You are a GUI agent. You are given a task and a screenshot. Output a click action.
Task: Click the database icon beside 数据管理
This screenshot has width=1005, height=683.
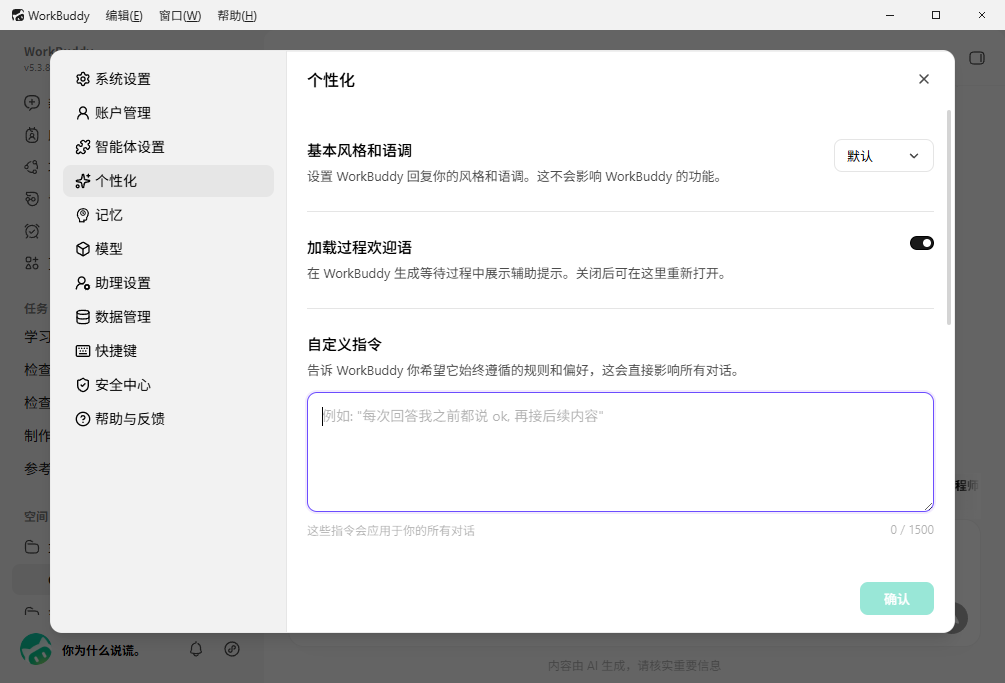point(83,317)
